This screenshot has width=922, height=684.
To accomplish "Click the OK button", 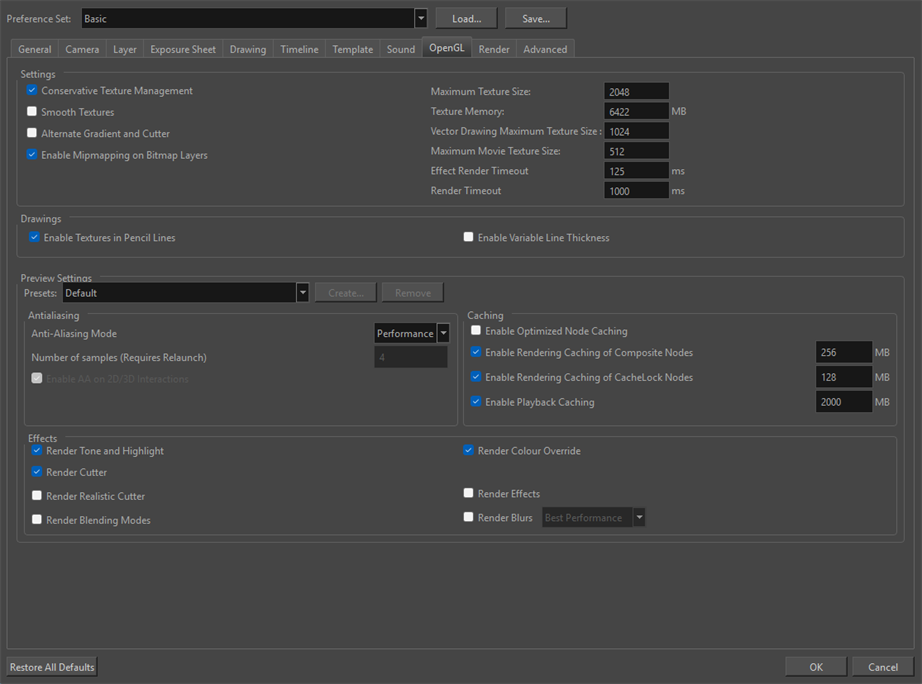I will (816, 667).
